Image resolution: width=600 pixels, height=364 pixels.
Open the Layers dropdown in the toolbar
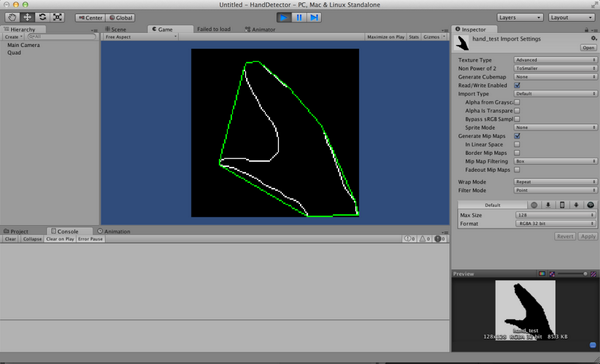[520, 18]
